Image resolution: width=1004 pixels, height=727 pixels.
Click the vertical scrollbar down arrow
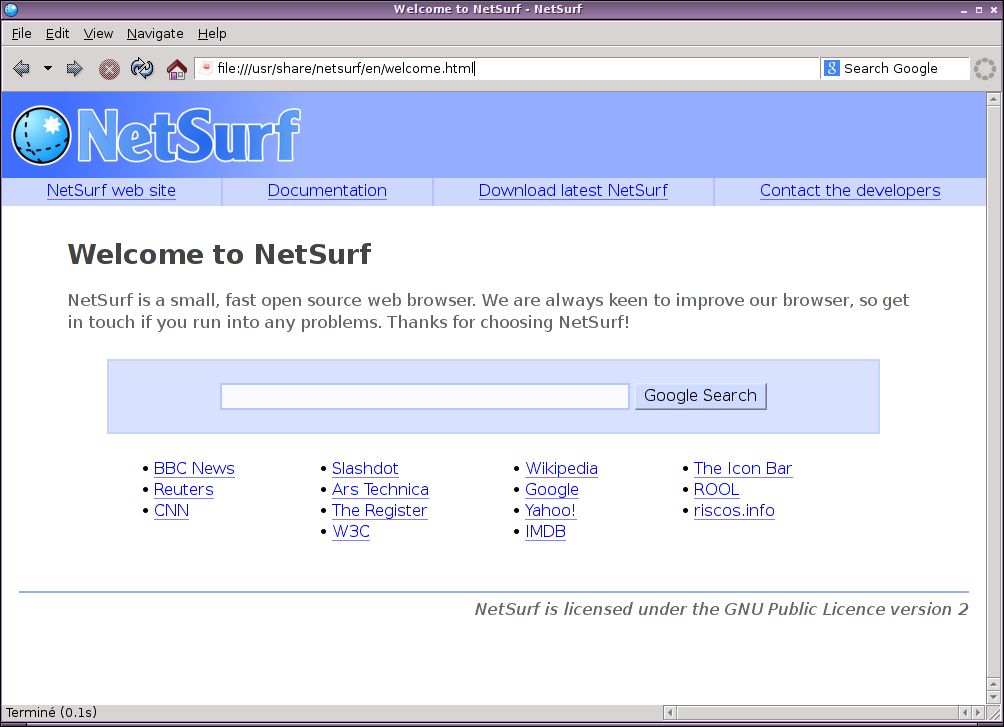[x=993, y=698]
